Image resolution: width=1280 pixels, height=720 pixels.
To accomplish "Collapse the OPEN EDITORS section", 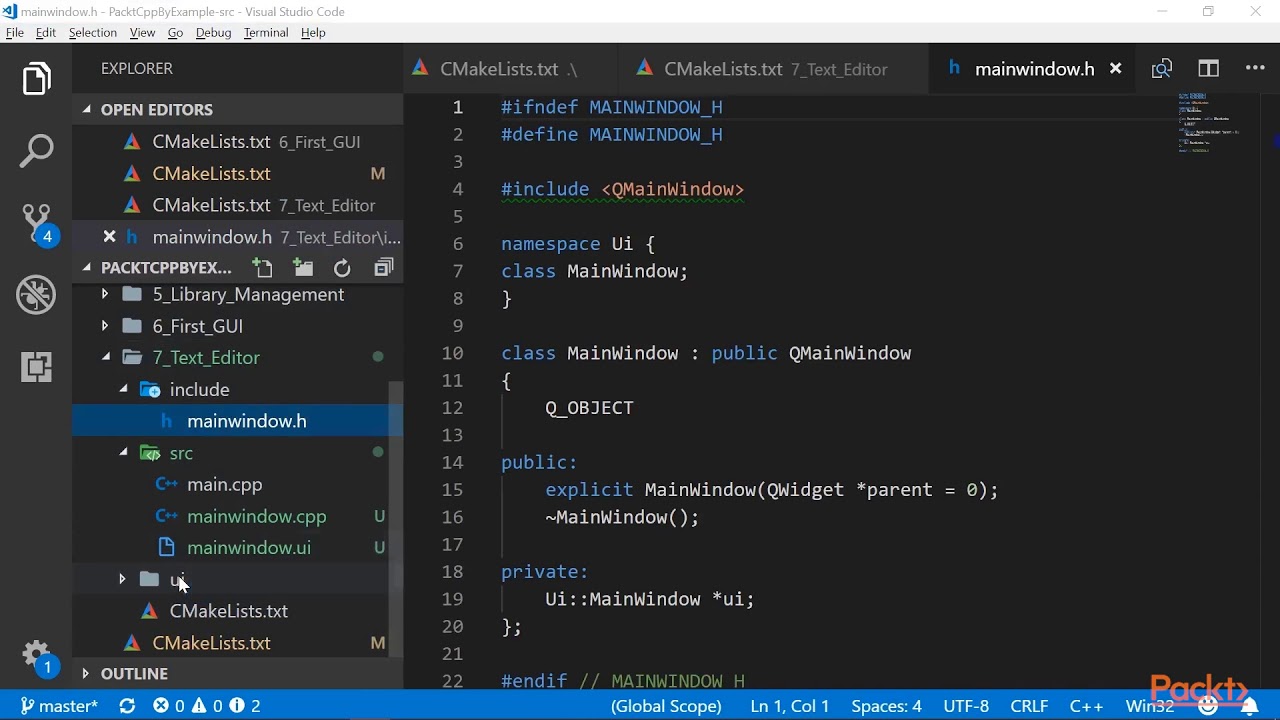I will [88, 110].
